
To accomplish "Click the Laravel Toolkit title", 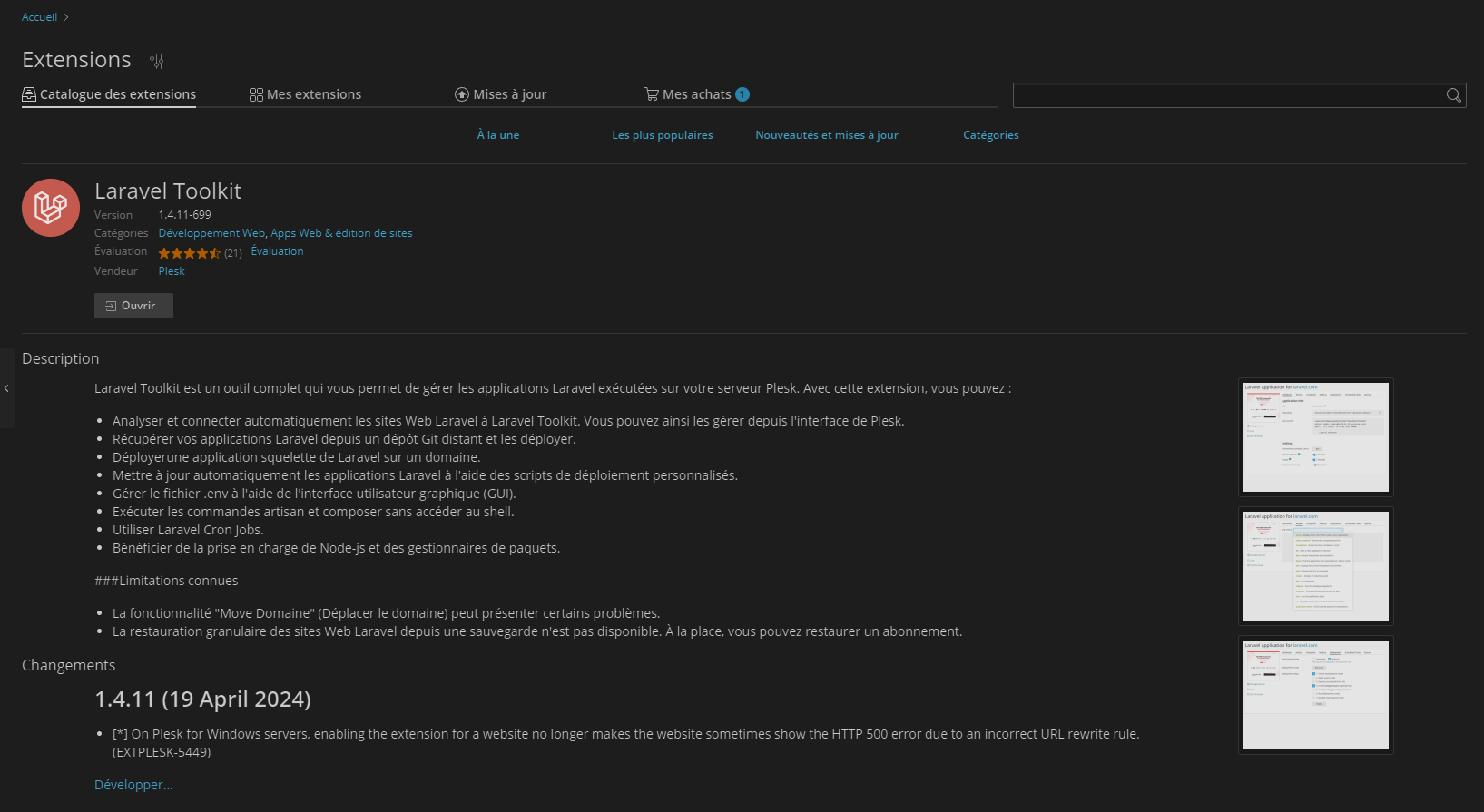I will click(x=168, y=191).
